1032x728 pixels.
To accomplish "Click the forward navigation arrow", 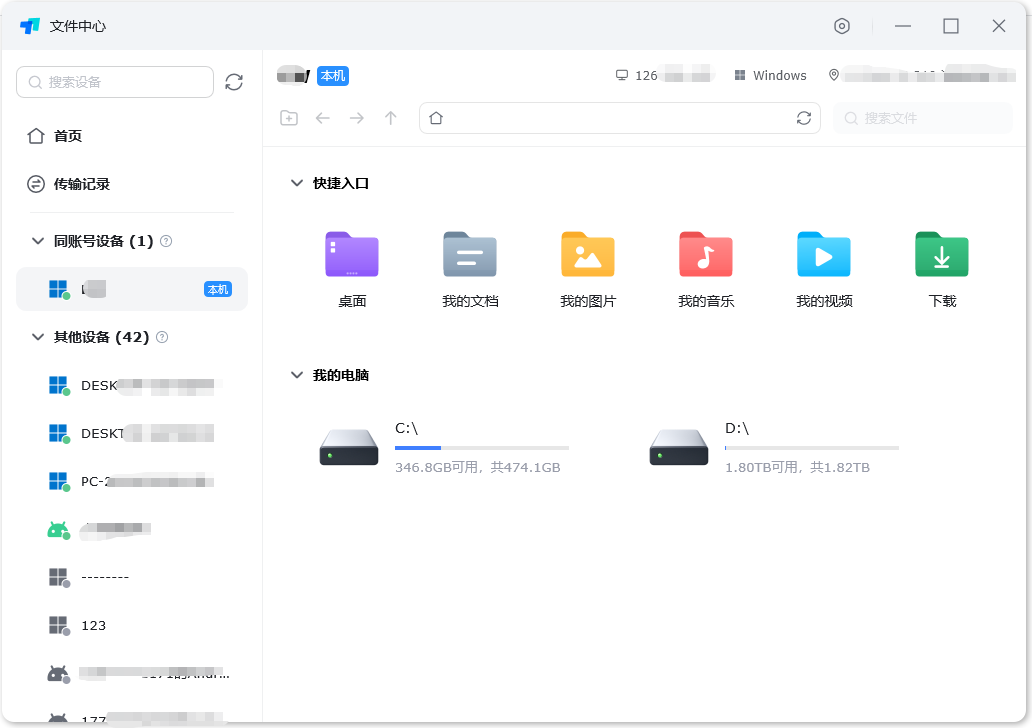I will coord(357,118).
